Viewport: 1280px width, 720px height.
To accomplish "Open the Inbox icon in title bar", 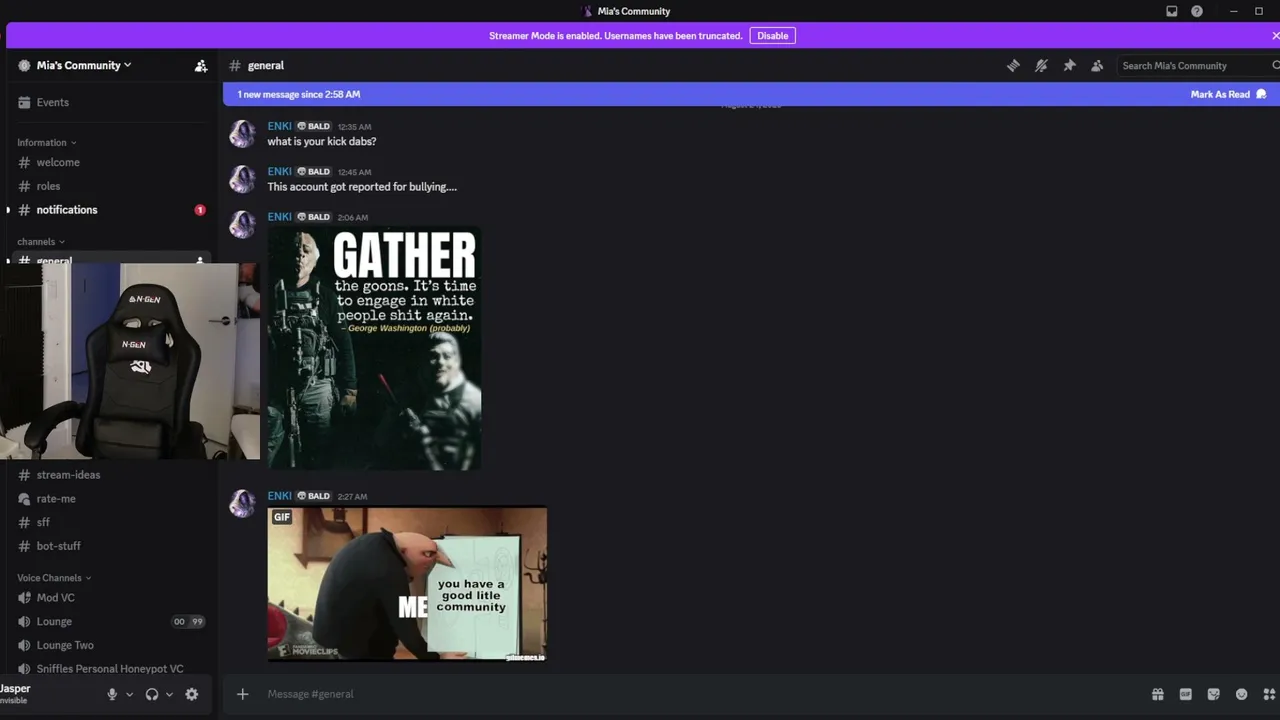I will (x=1172, y=11).
